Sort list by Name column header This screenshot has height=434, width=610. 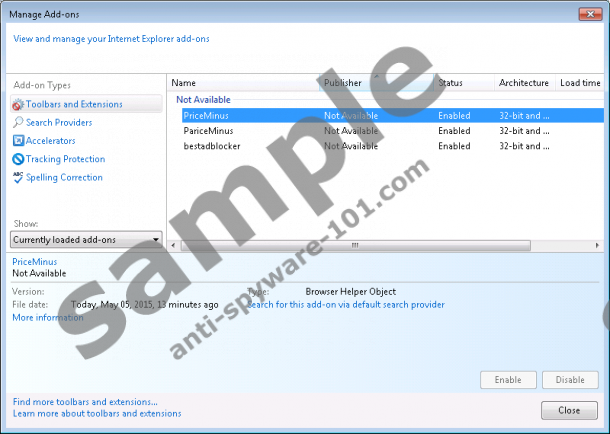[184, 83]
